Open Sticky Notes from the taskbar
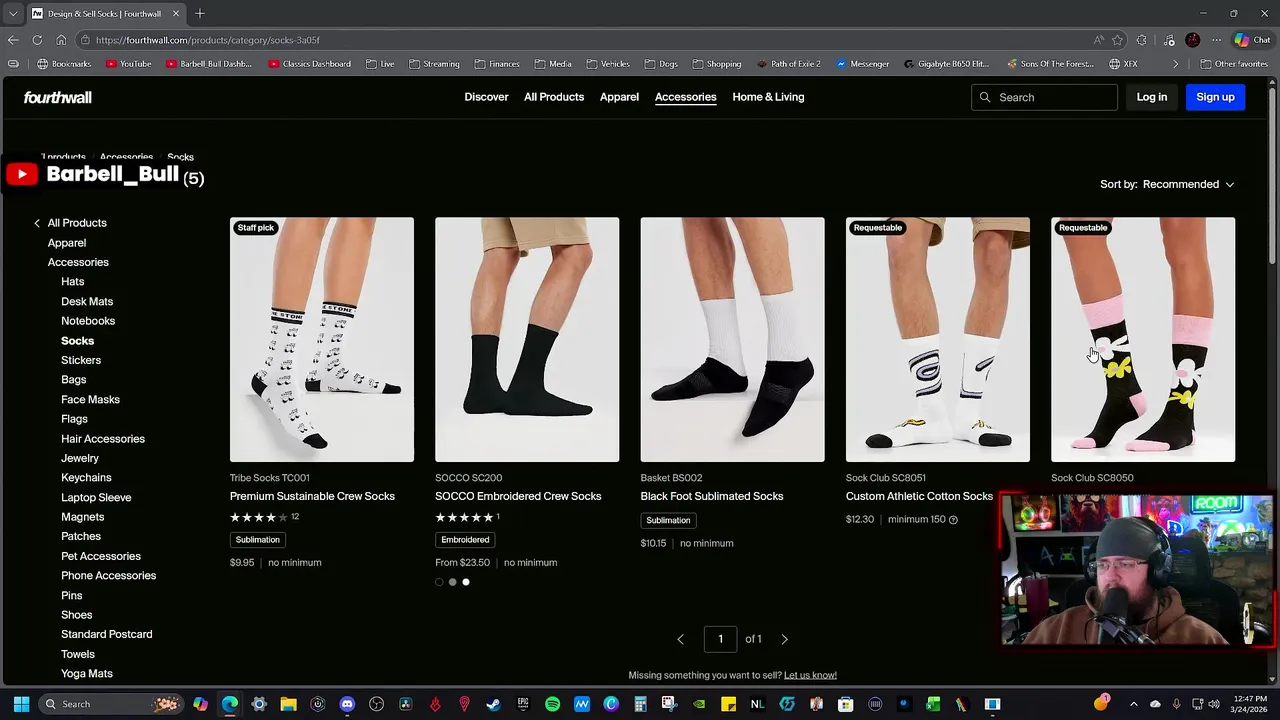The width and height of the screenshot is (1280, 720). pos(728,704)
